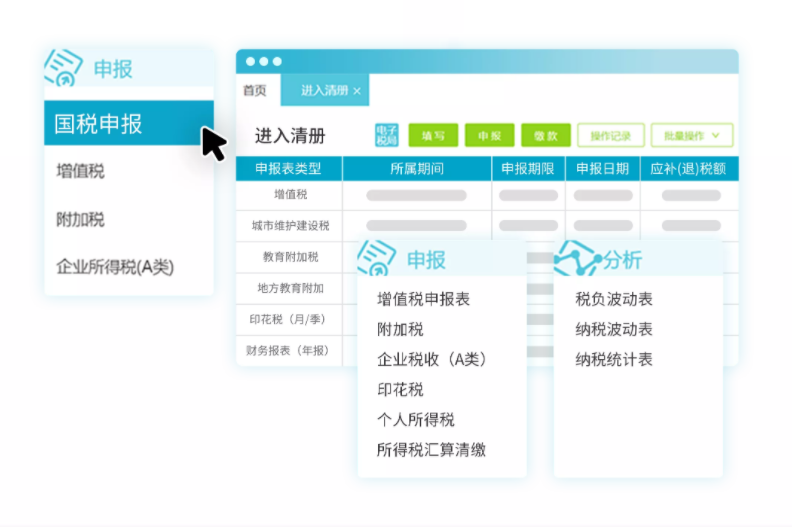Click the 分析 chart icon

[577, 258]
